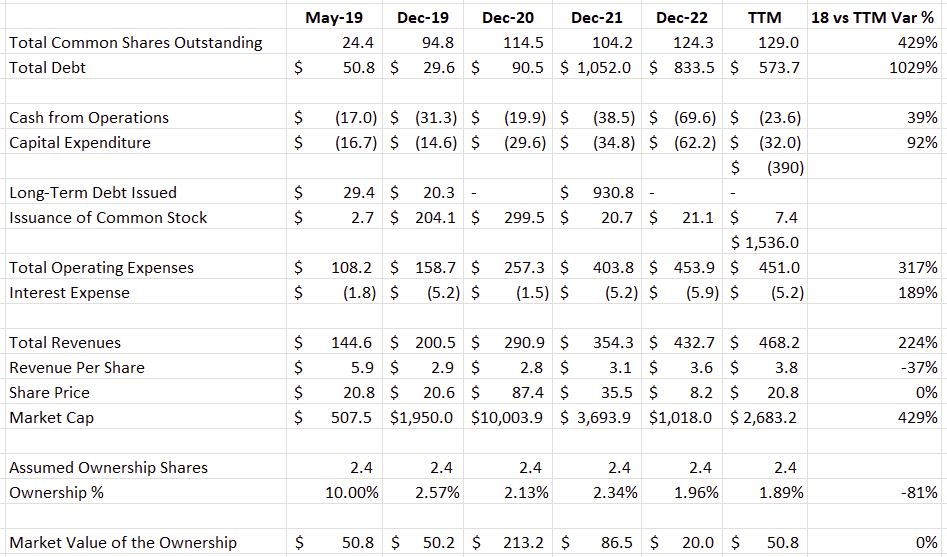Select the Total Common Shares Outstanding label
This screenshot has height=557, width=947.
pos(136,43)
